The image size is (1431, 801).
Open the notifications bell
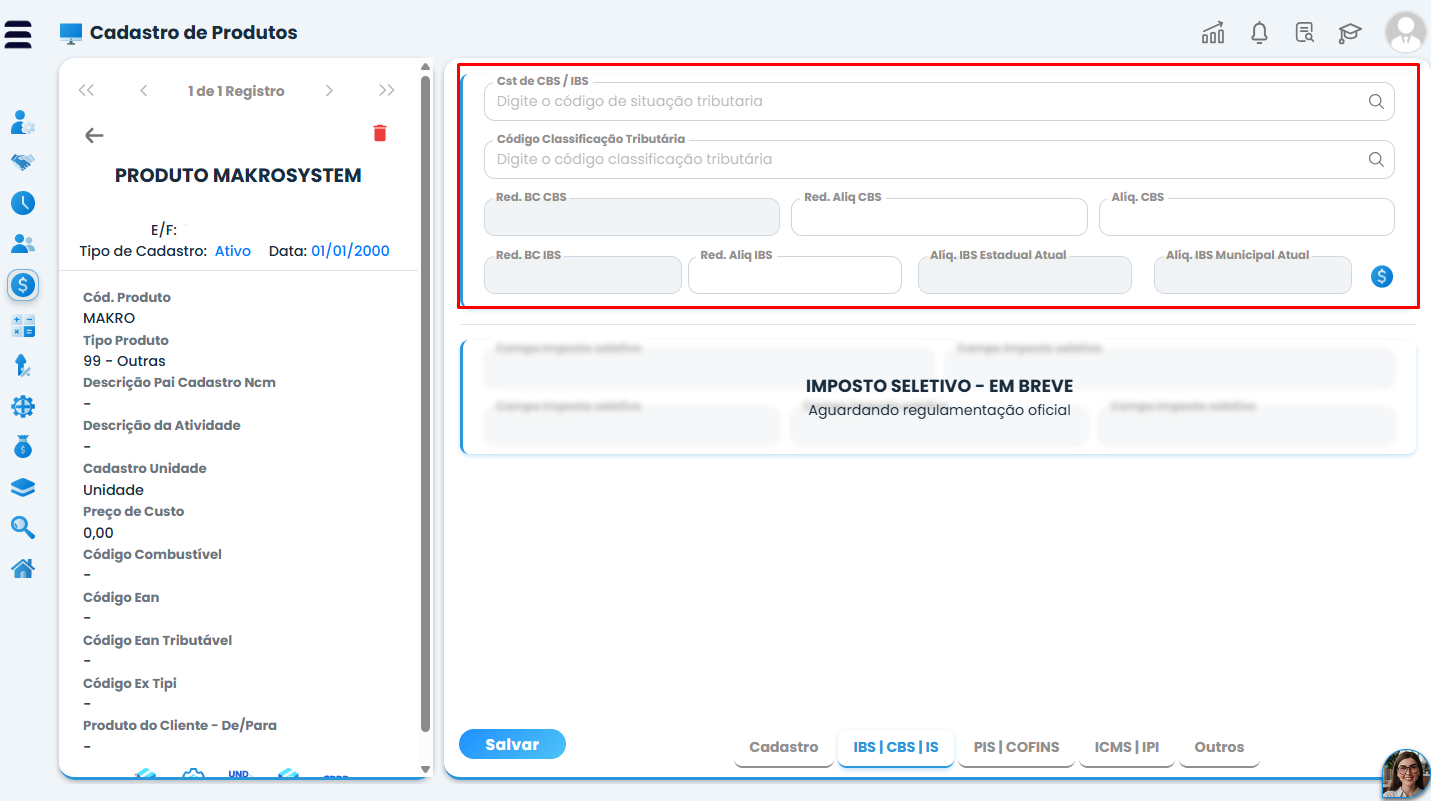[1260, 33]
